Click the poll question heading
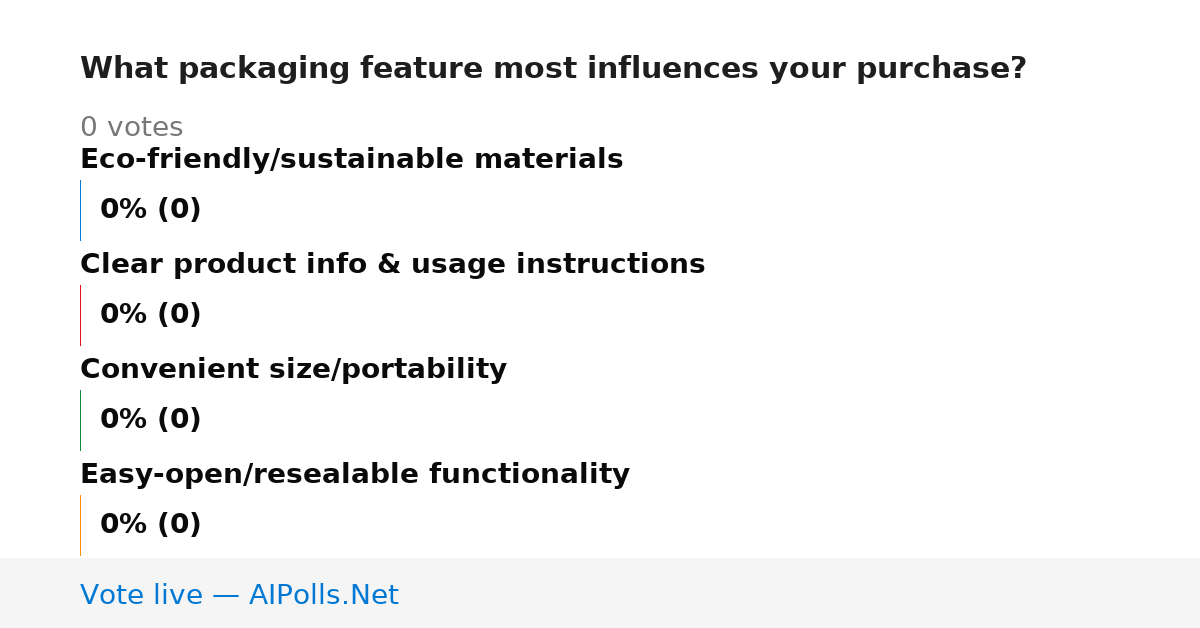Screen dimensions: 1200x628 (553, 69)
